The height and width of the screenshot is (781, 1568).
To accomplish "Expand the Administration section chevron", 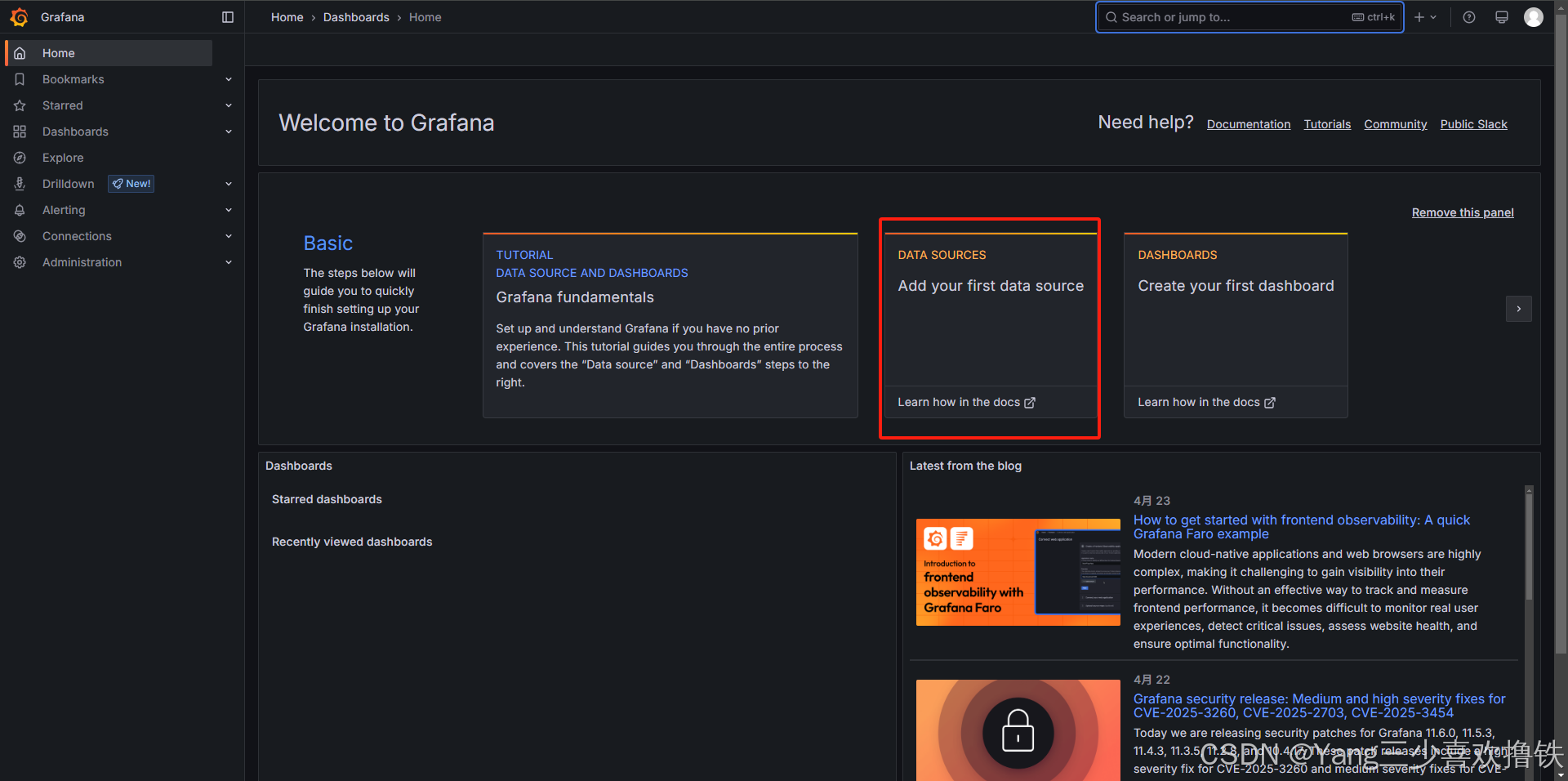I will tap(229, 262).
